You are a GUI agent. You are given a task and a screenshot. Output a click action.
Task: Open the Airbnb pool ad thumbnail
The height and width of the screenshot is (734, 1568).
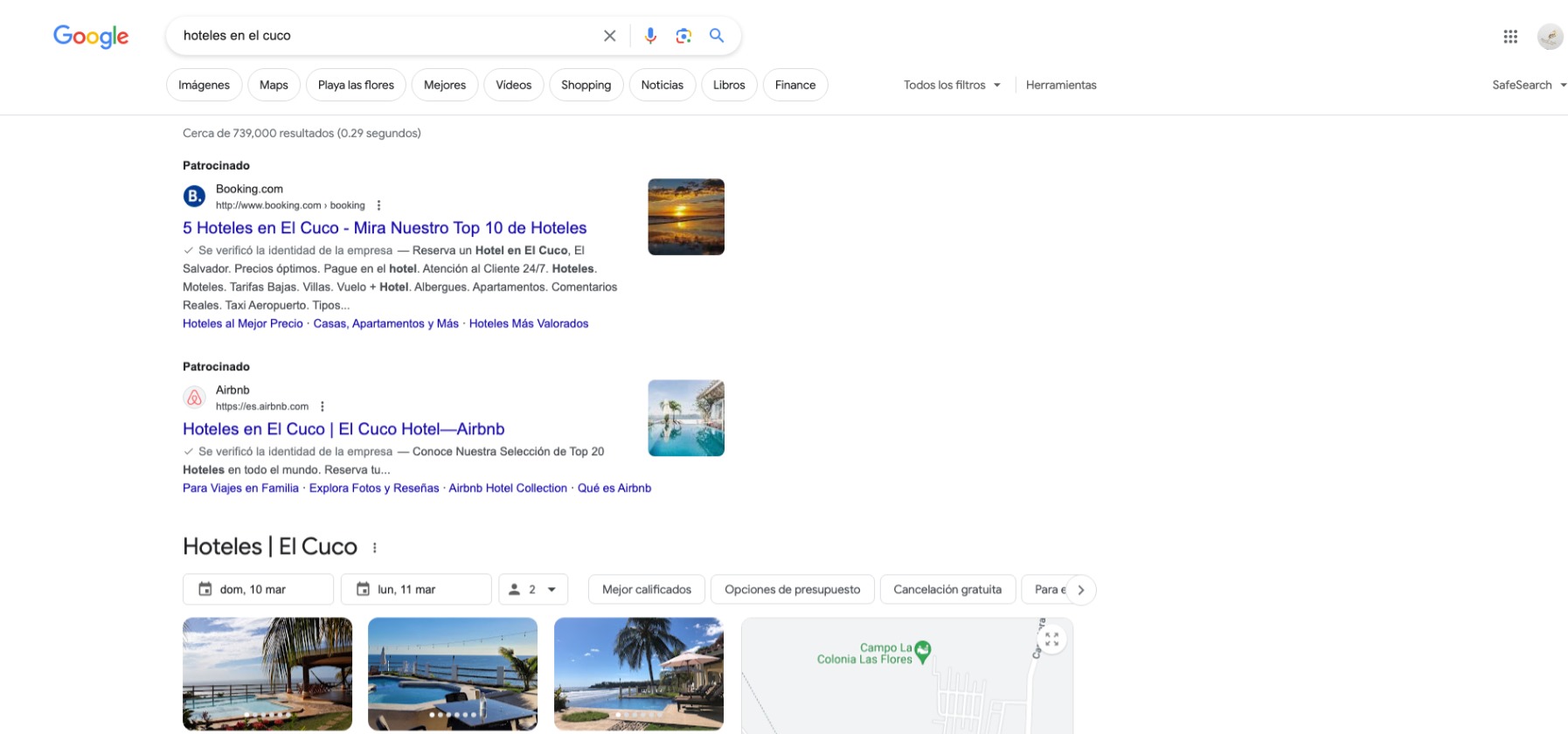coord(686,418)
